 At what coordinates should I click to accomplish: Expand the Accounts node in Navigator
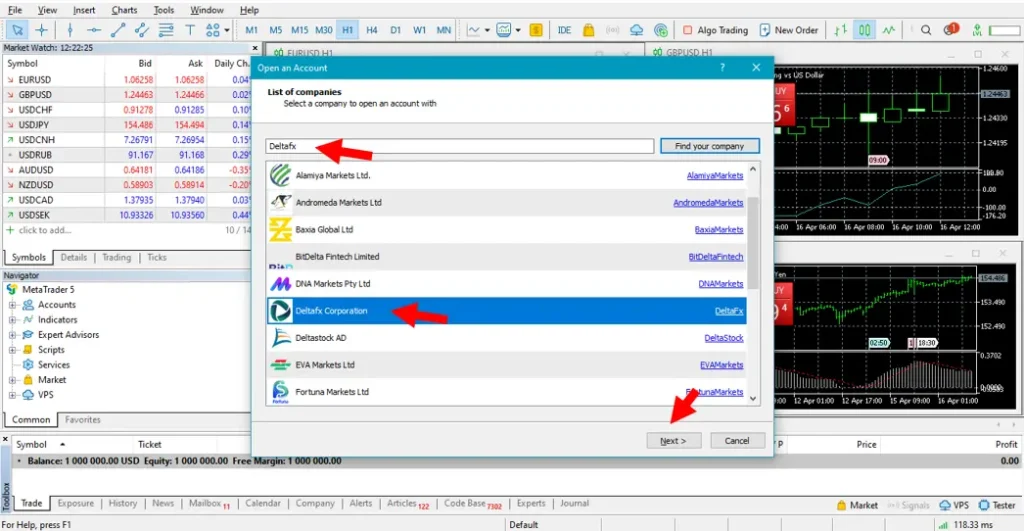12,305
